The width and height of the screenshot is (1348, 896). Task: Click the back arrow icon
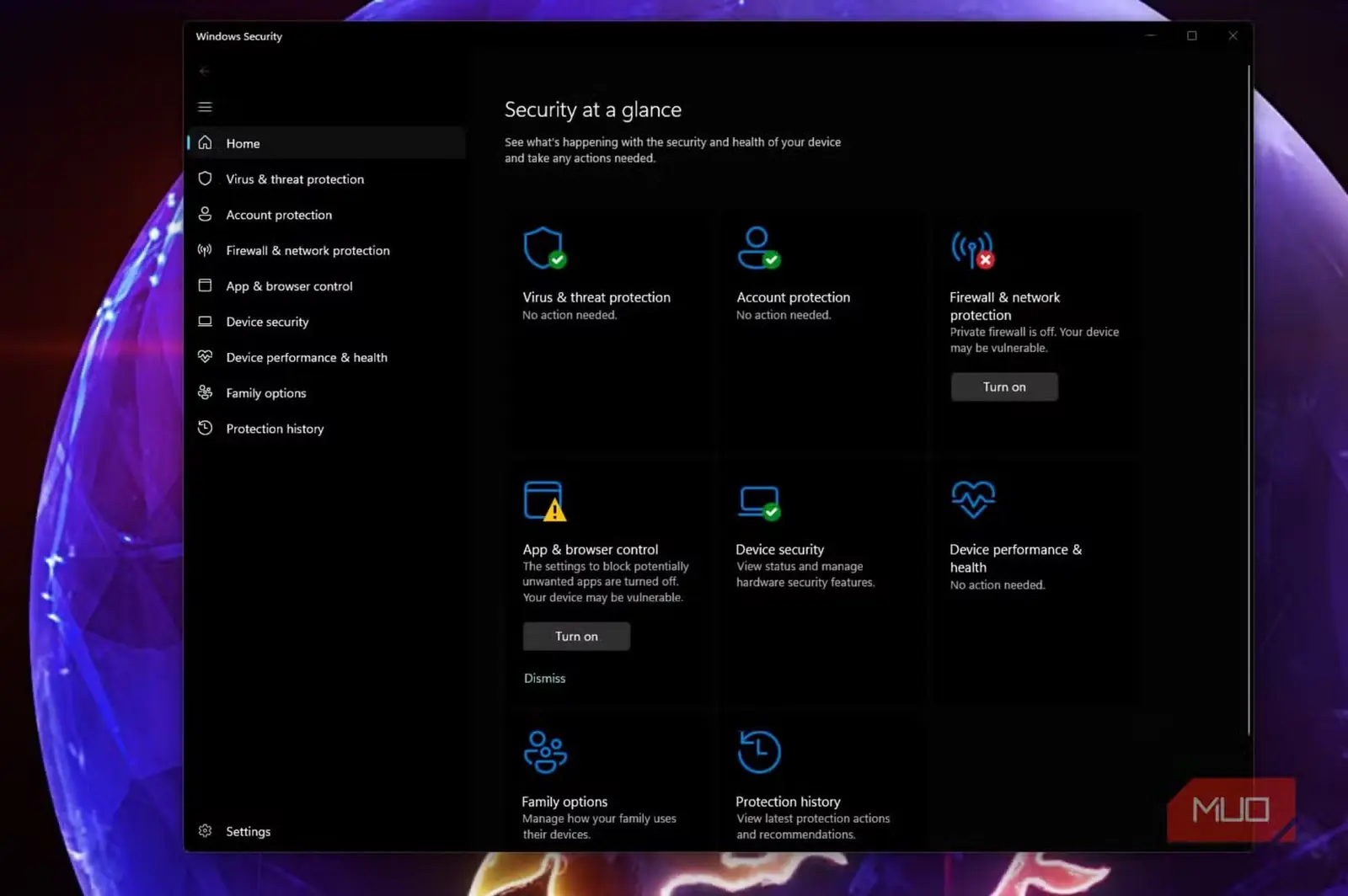[204, 72]
